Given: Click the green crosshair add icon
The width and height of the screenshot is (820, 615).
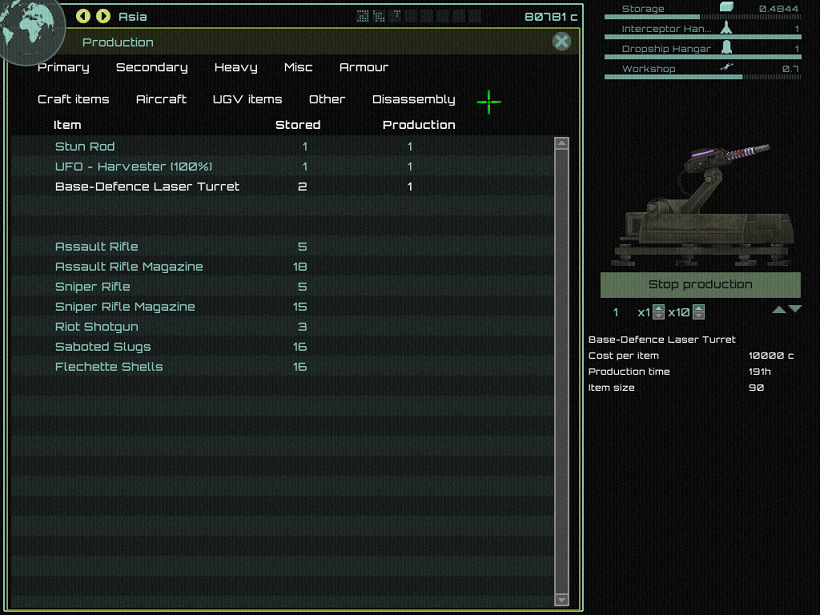Looking at the screenshot, I should (488, 102).
